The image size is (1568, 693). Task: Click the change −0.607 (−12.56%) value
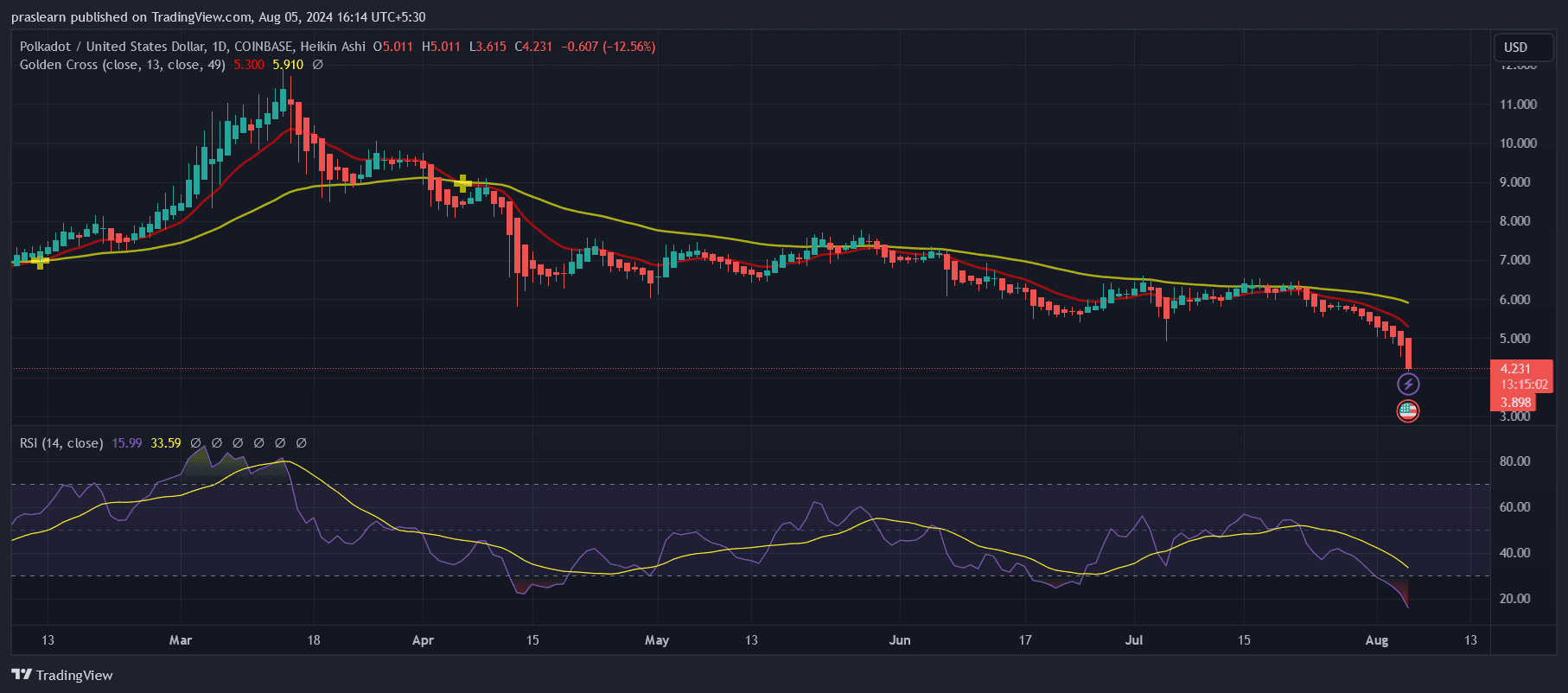(x=609, y=47)
